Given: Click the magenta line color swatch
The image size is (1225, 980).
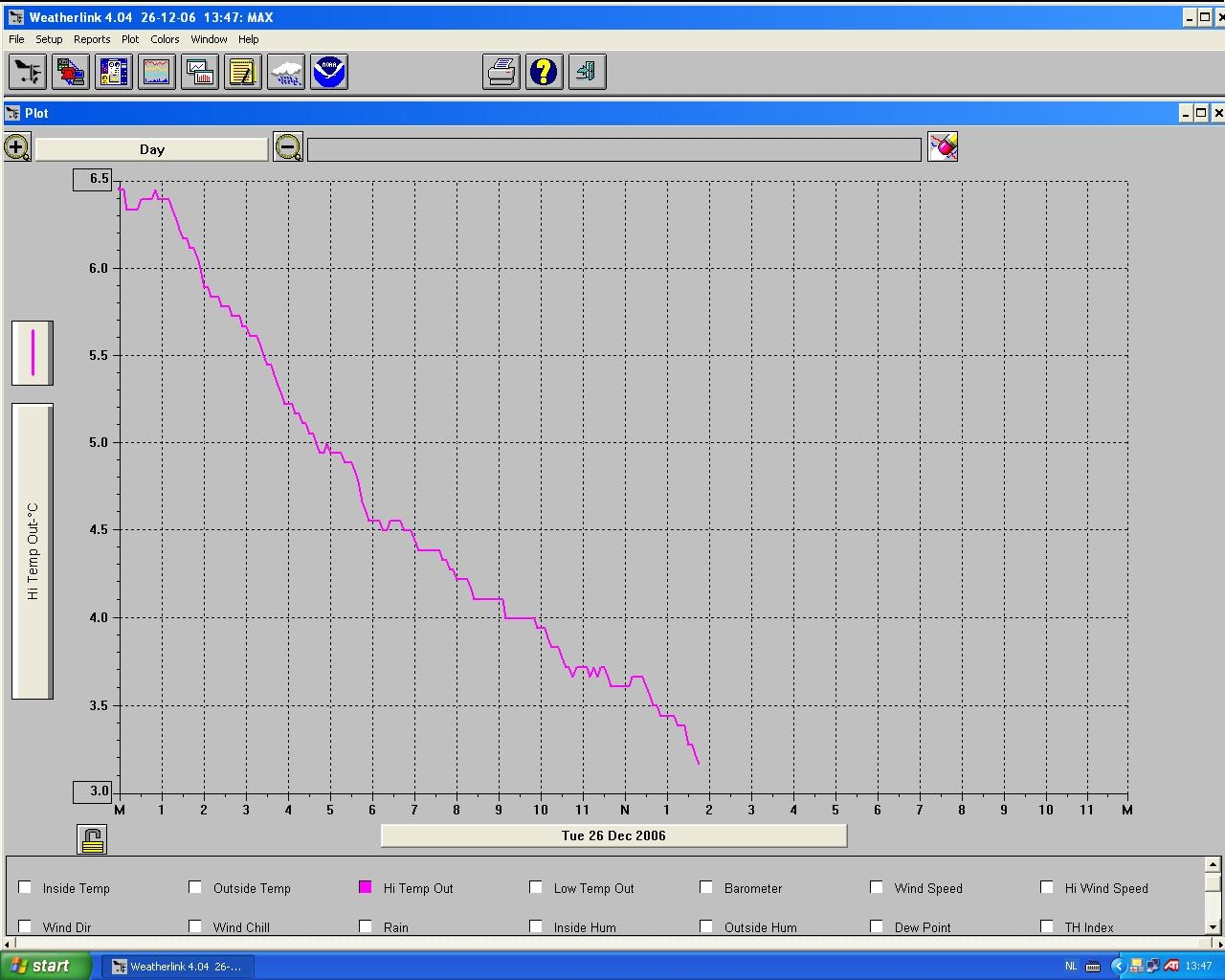Looking at the screenshot, I should point(33,353).
